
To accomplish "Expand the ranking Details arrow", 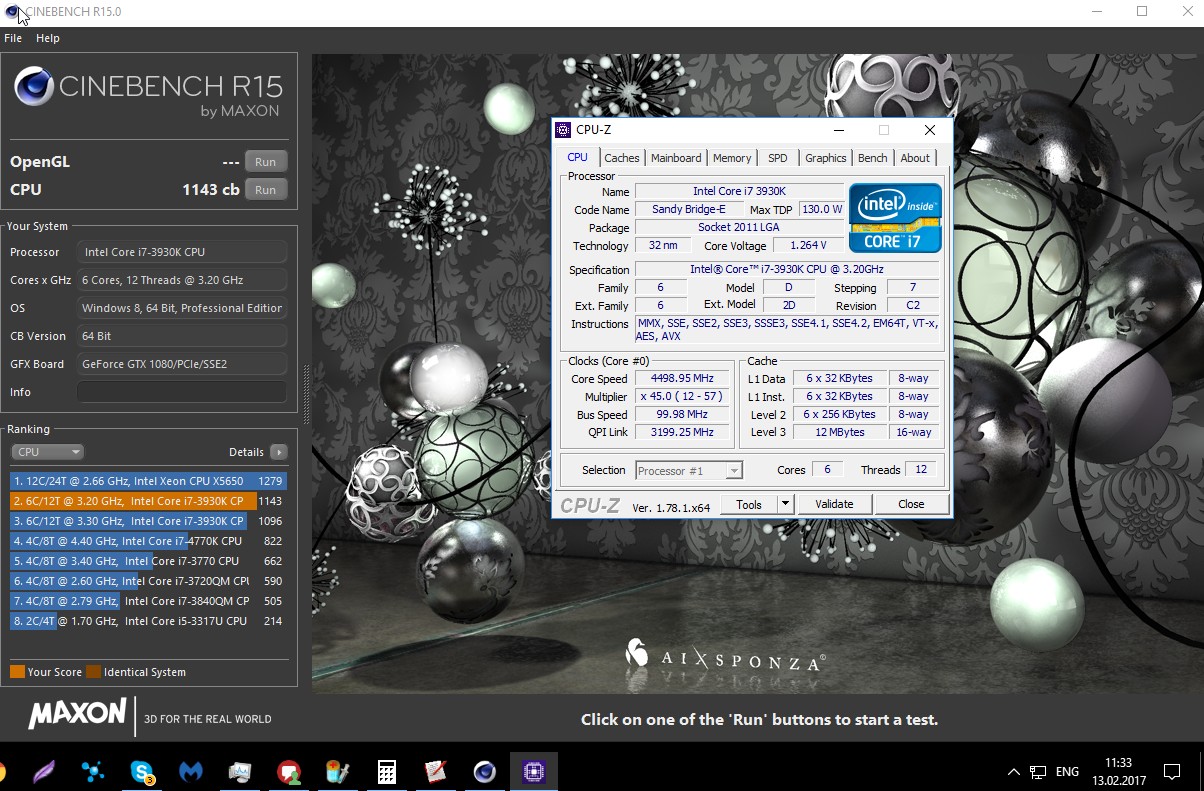I will tap(278, 452).
